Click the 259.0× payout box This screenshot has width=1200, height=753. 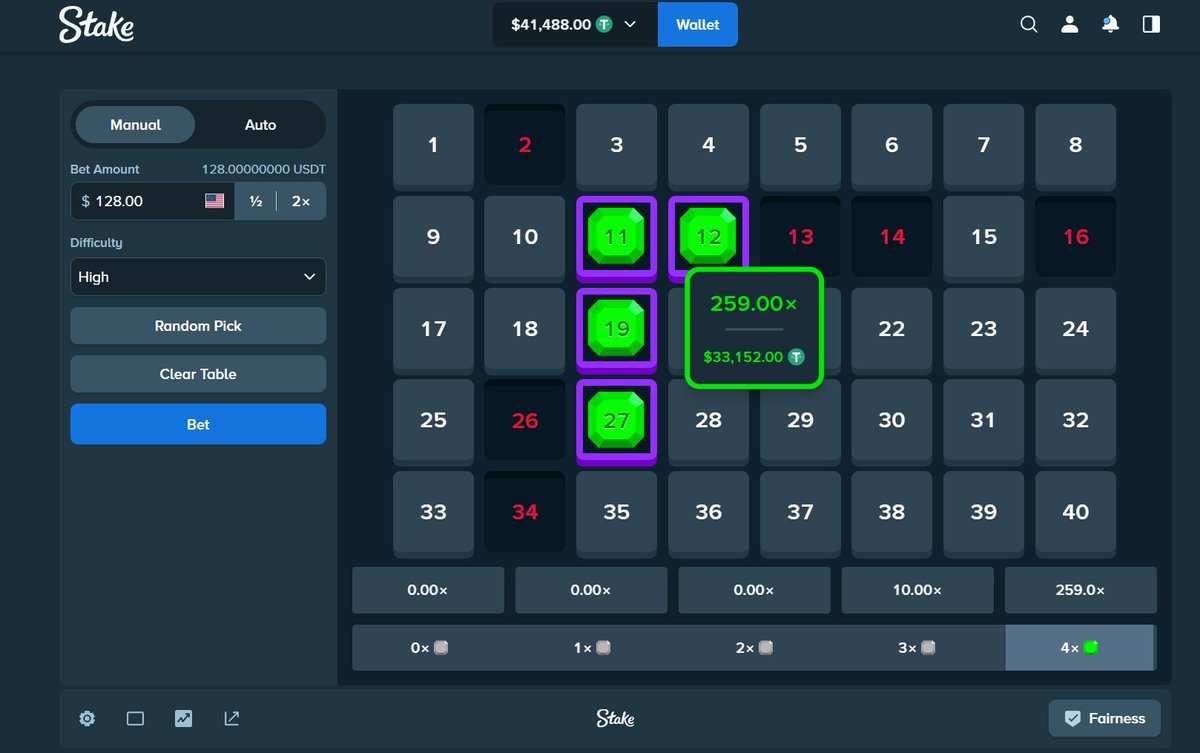(1080, 590)
